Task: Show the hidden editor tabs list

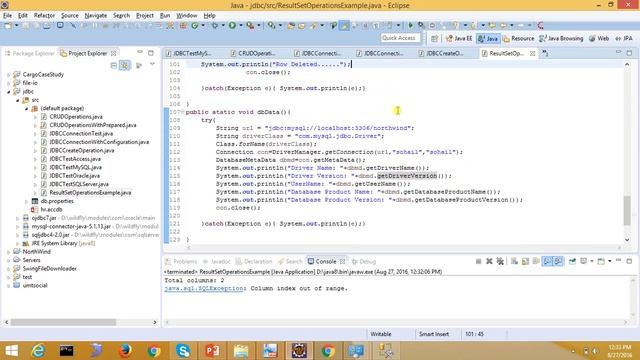Action: click(545, 53)
